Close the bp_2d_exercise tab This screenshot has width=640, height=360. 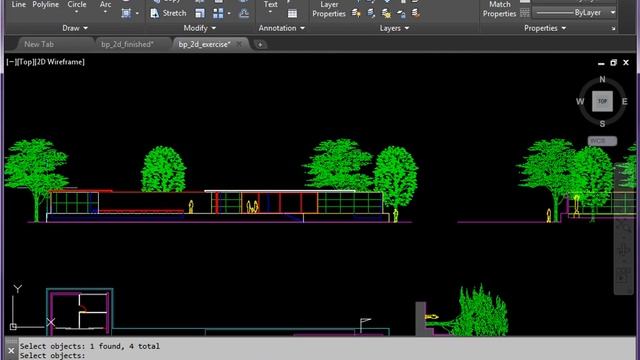point(239,44)
